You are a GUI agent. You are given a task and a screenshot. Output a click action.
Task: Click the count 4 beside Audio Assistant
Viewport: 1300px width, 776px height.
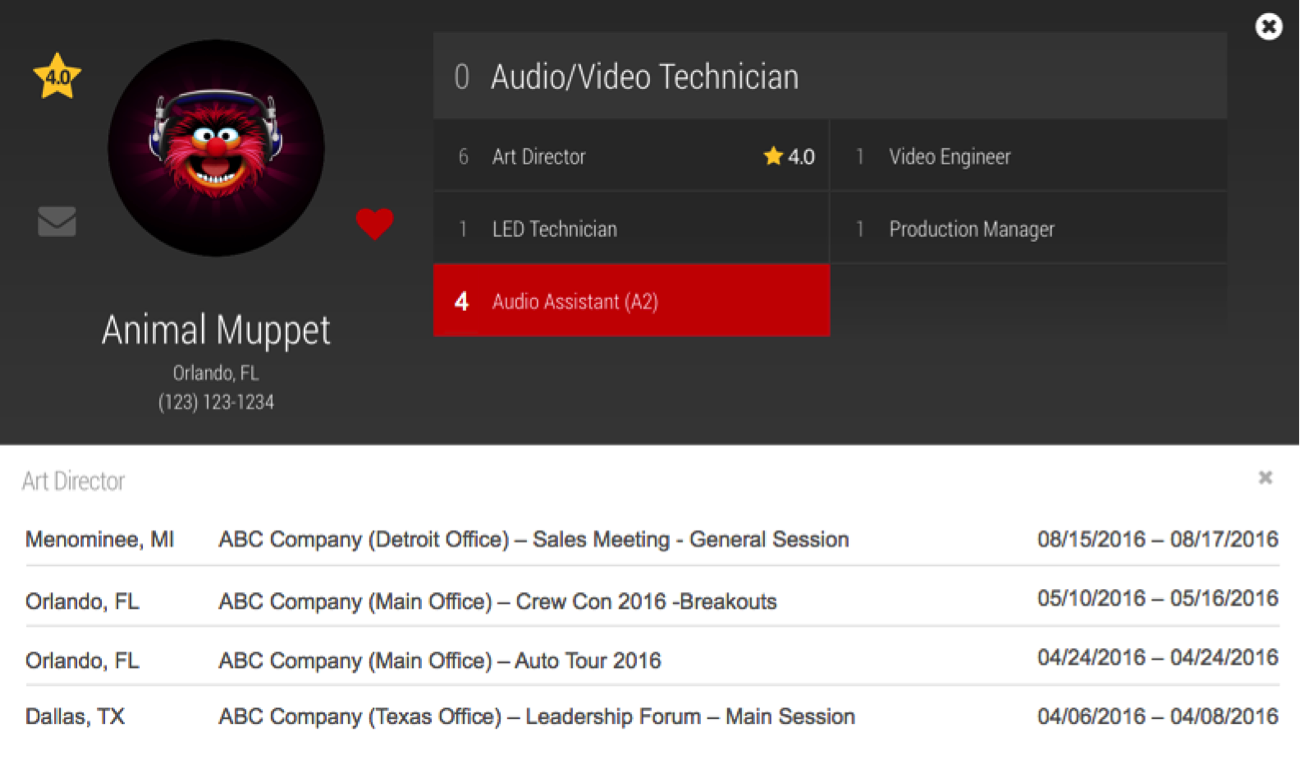462,301
